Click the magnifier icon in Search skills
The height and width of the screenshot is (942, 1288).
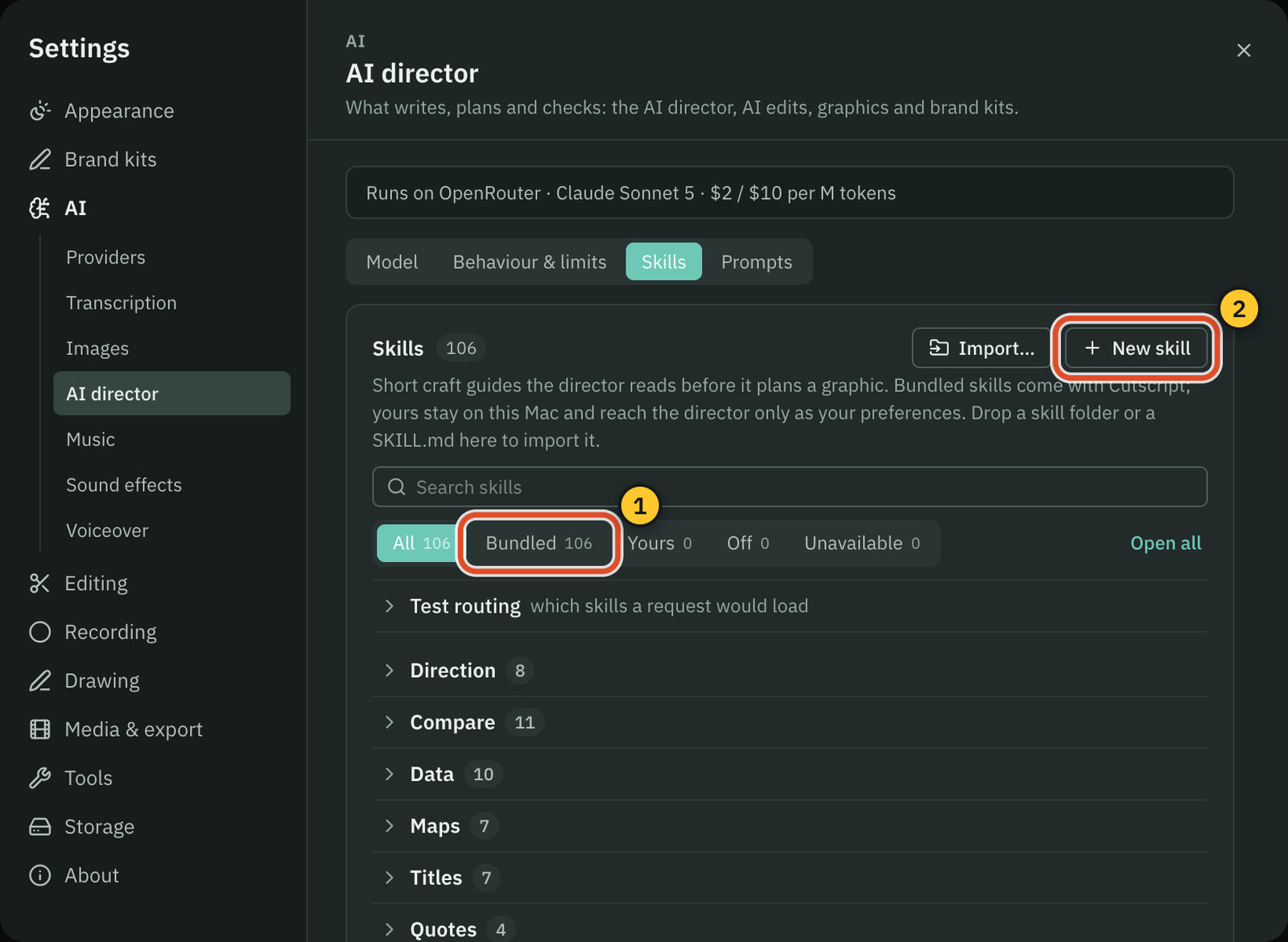click(x=396, y=487)
